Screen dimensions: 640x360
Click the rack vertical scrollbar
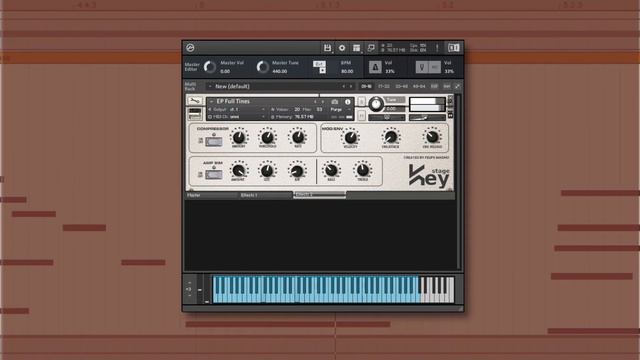coord(458,181)
